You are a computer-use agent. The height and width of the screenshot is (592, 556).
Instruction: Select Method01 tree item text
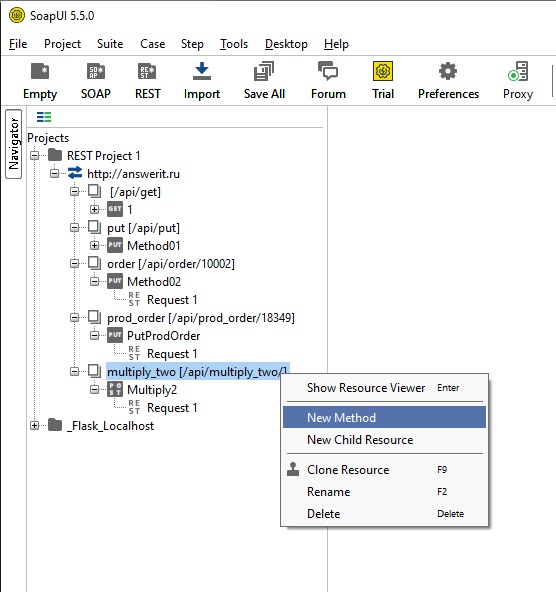point(154,245)
